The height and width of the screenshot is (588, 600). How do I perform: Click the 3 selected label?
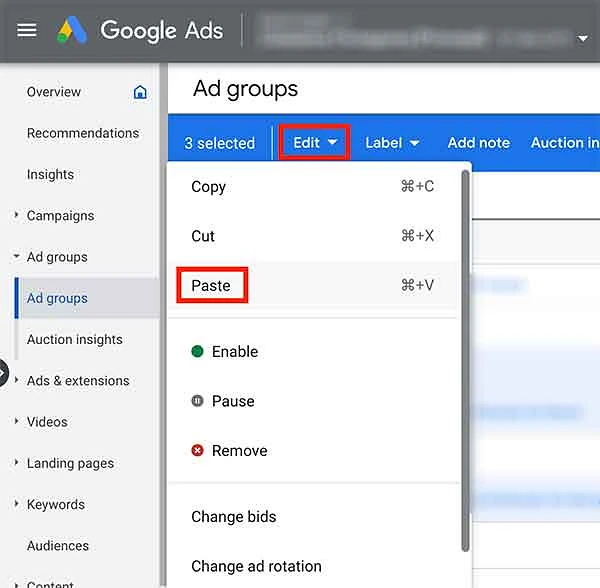(x=219, y=143)
